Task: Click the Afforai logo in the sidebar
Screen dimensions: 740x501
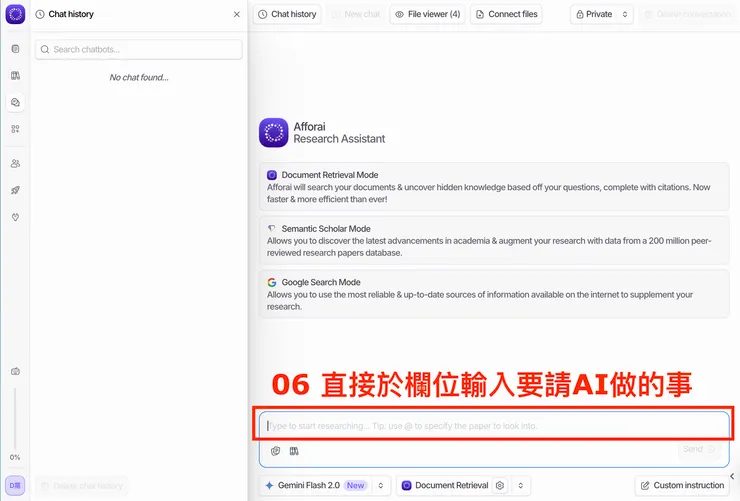Action: (x=15, y=14)
